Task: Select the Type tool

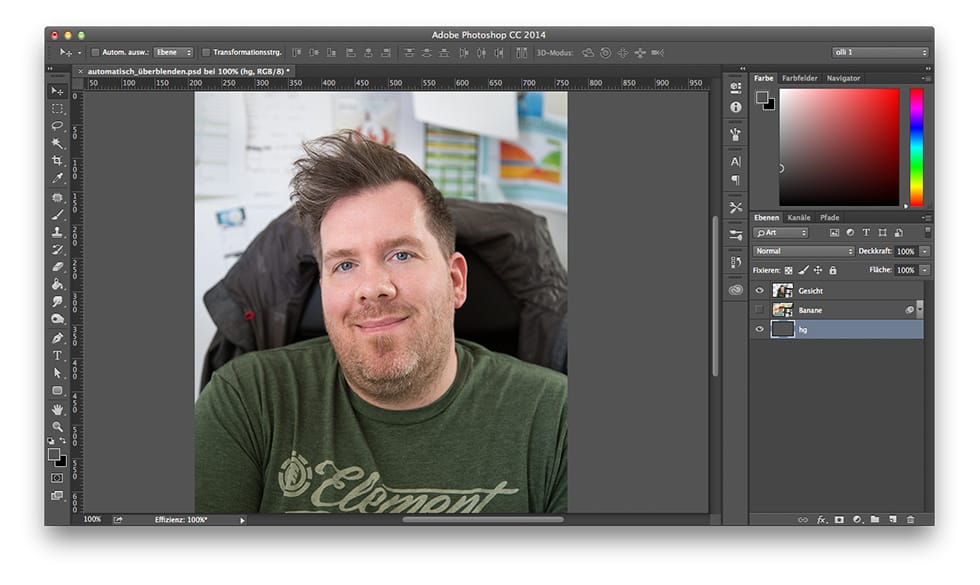Action: click(x=57, y=356)
